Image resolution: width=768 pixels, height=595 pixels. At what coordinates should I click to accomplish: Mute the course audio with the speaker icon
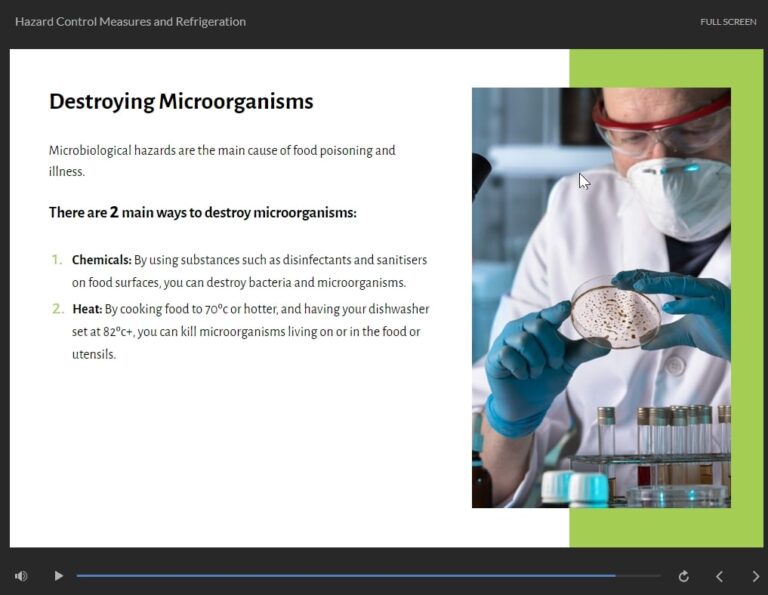coord(21,576)
